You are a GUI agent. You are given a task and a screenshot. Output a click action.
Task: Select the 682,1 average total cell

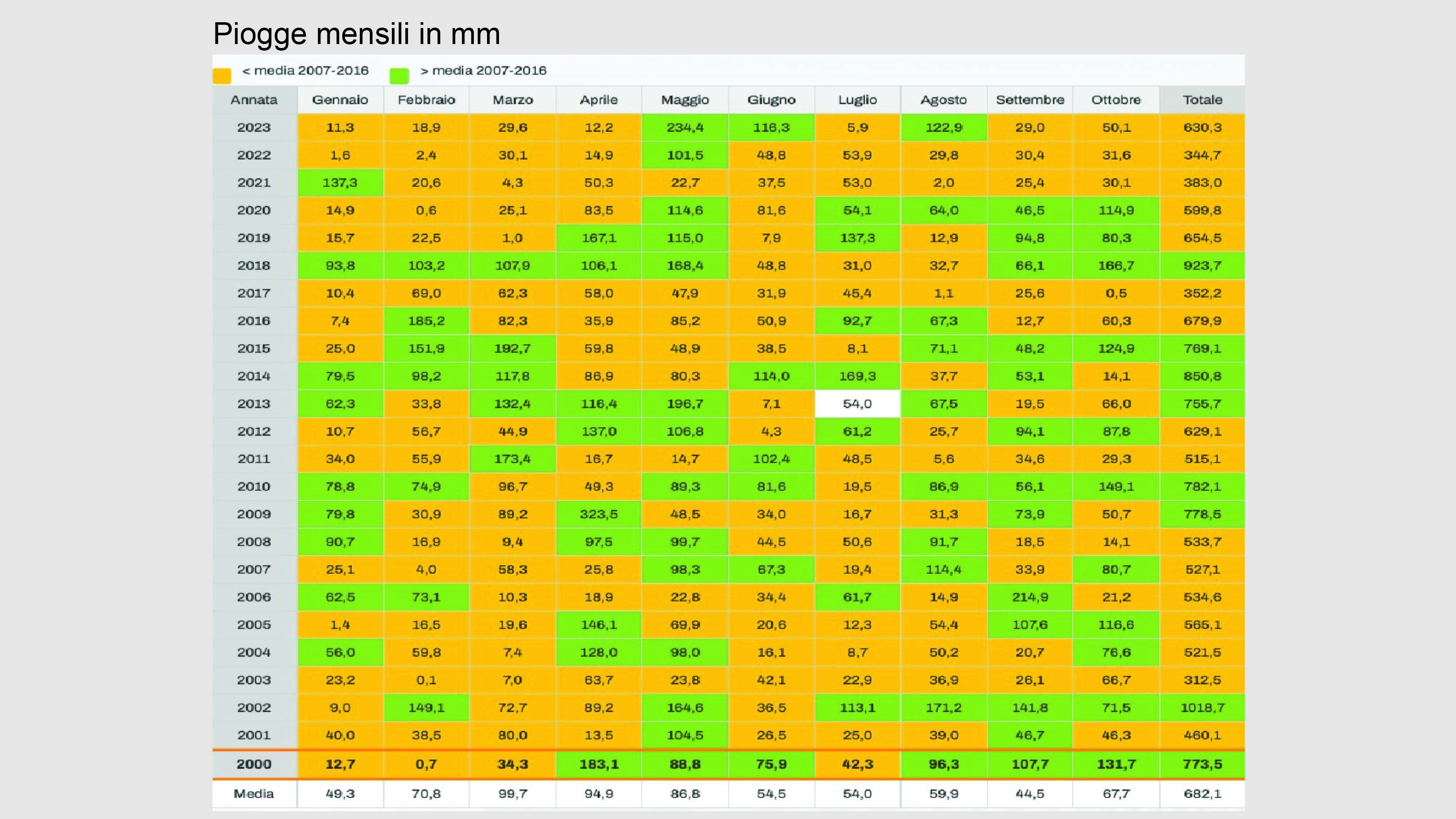tap(1202, 794)
